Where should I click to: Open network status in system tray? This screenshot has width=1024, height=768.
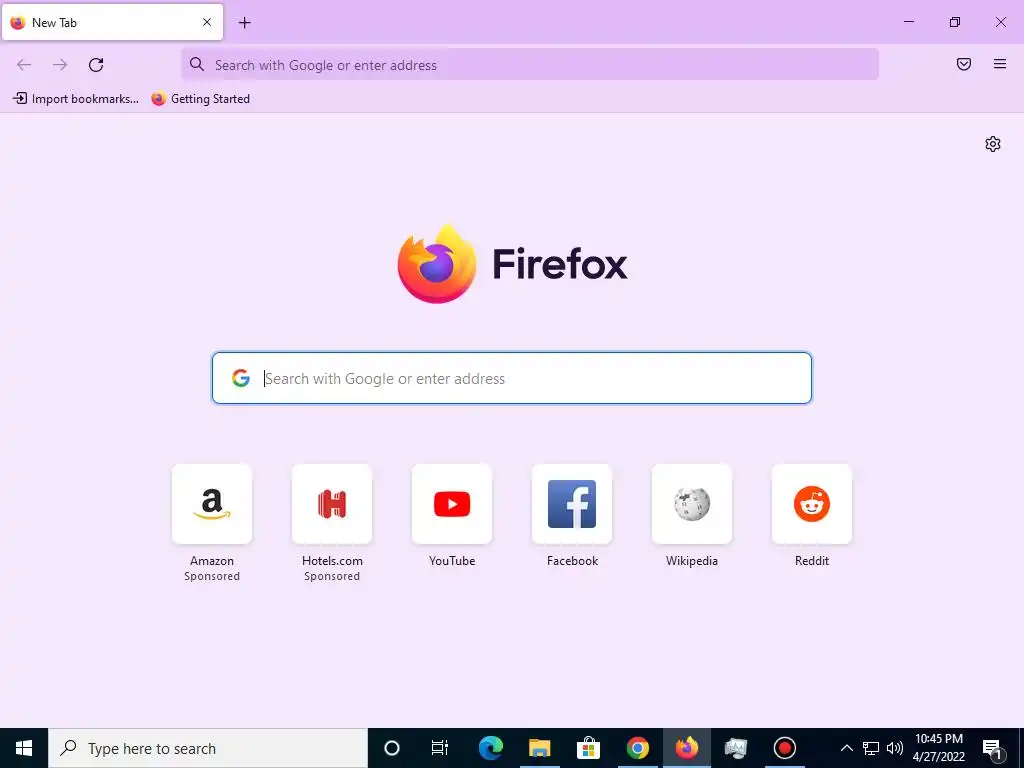871,748
